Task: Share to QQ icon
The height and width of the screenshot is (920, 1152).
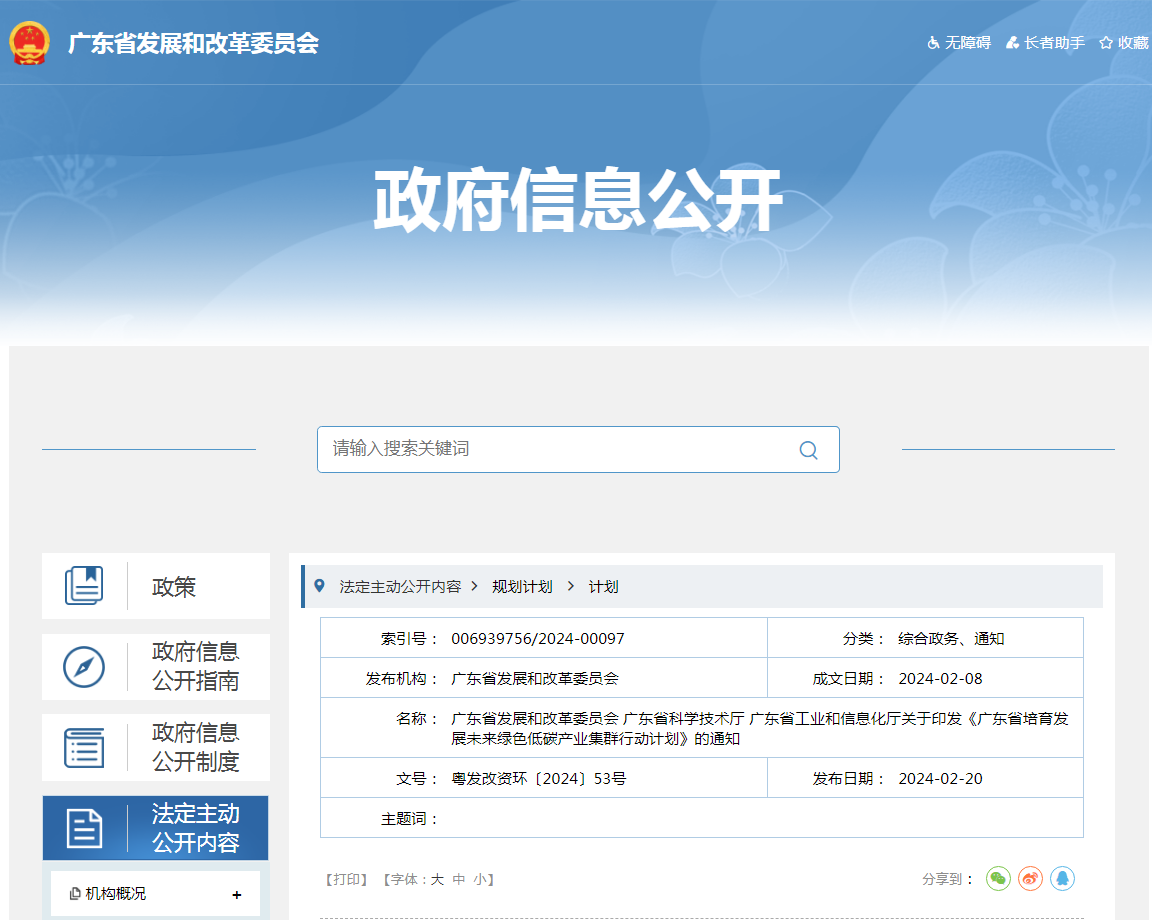Action: click(x=1062, y=878)
